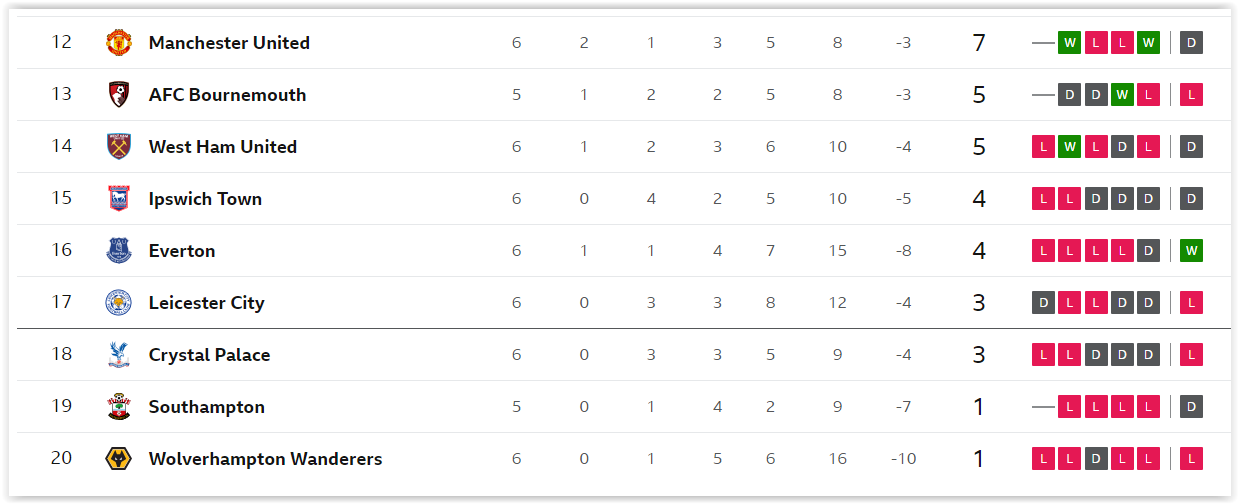Click the Ipswich Town club crest

119,199
